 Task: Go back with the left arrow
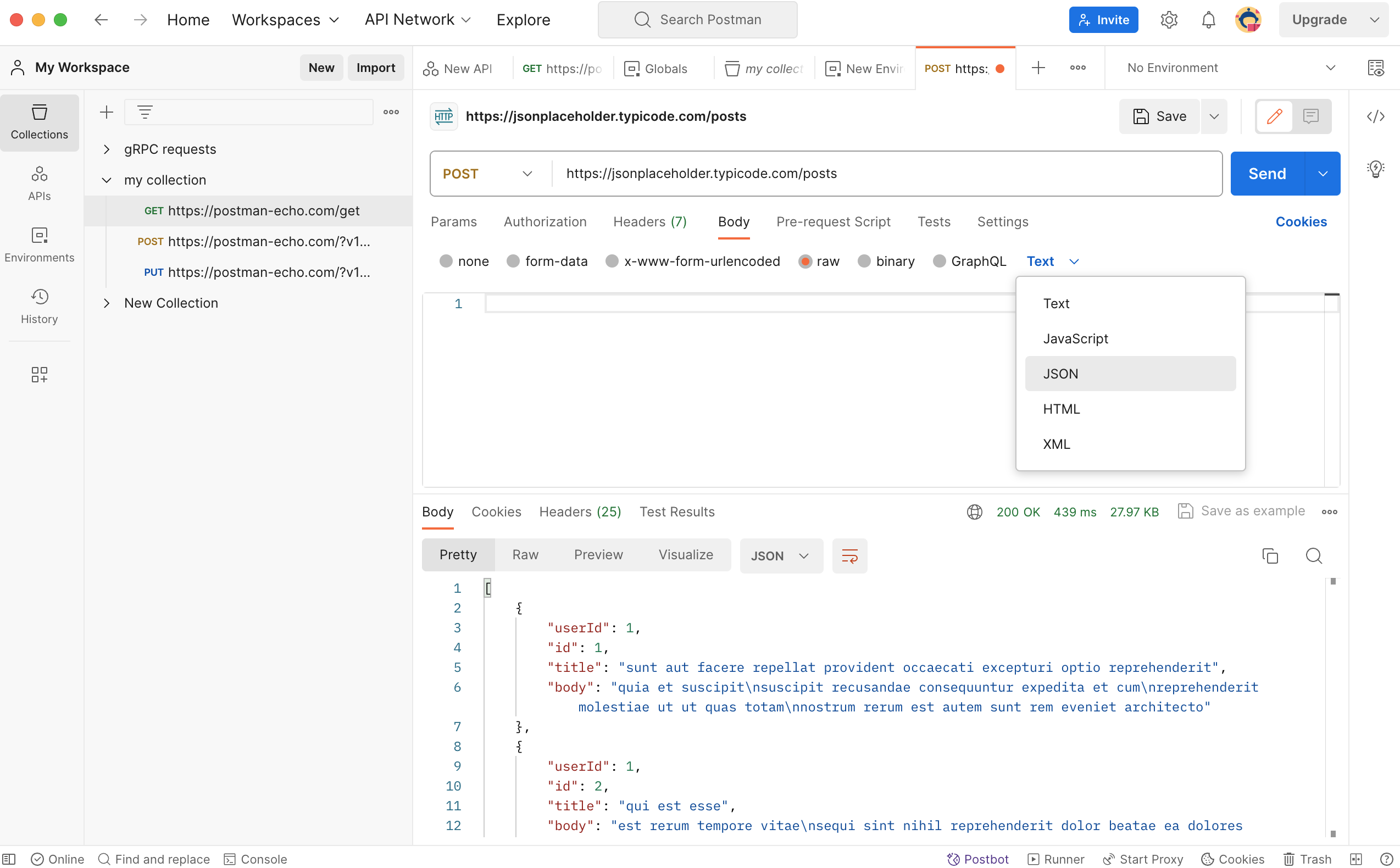tap(101, 20)
